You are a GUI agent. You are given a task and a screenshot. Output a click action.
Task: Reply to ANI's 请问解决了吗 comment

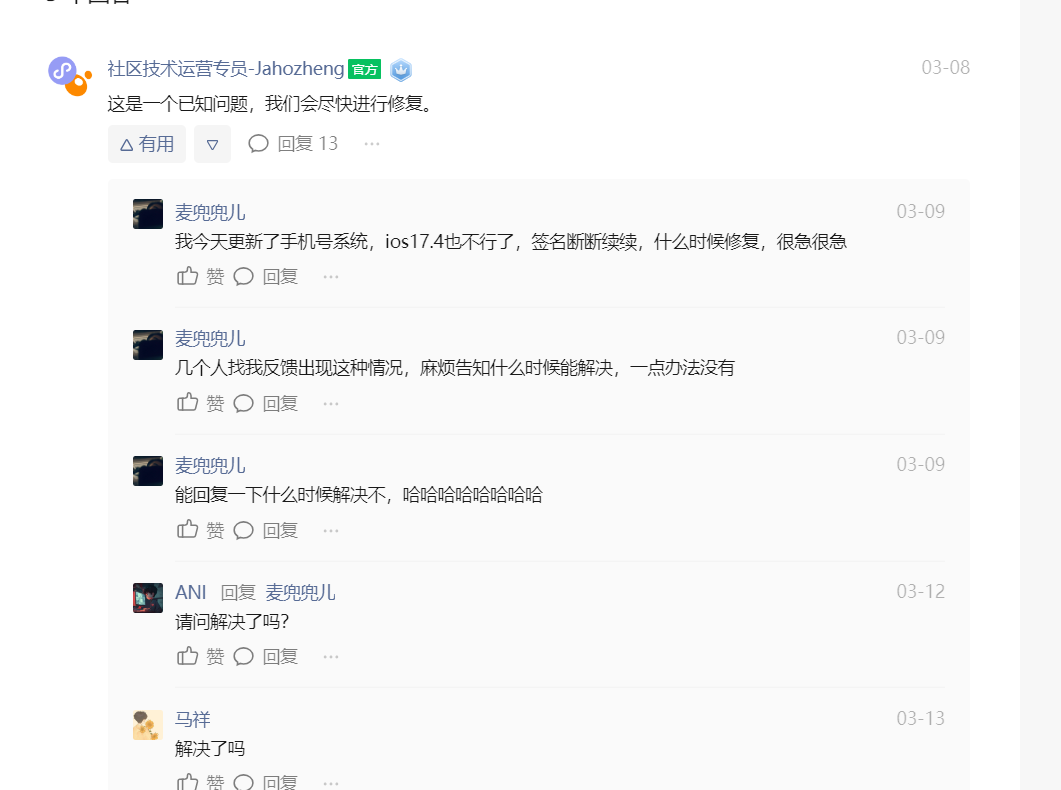pyautogui.click(x=266, y=657)
